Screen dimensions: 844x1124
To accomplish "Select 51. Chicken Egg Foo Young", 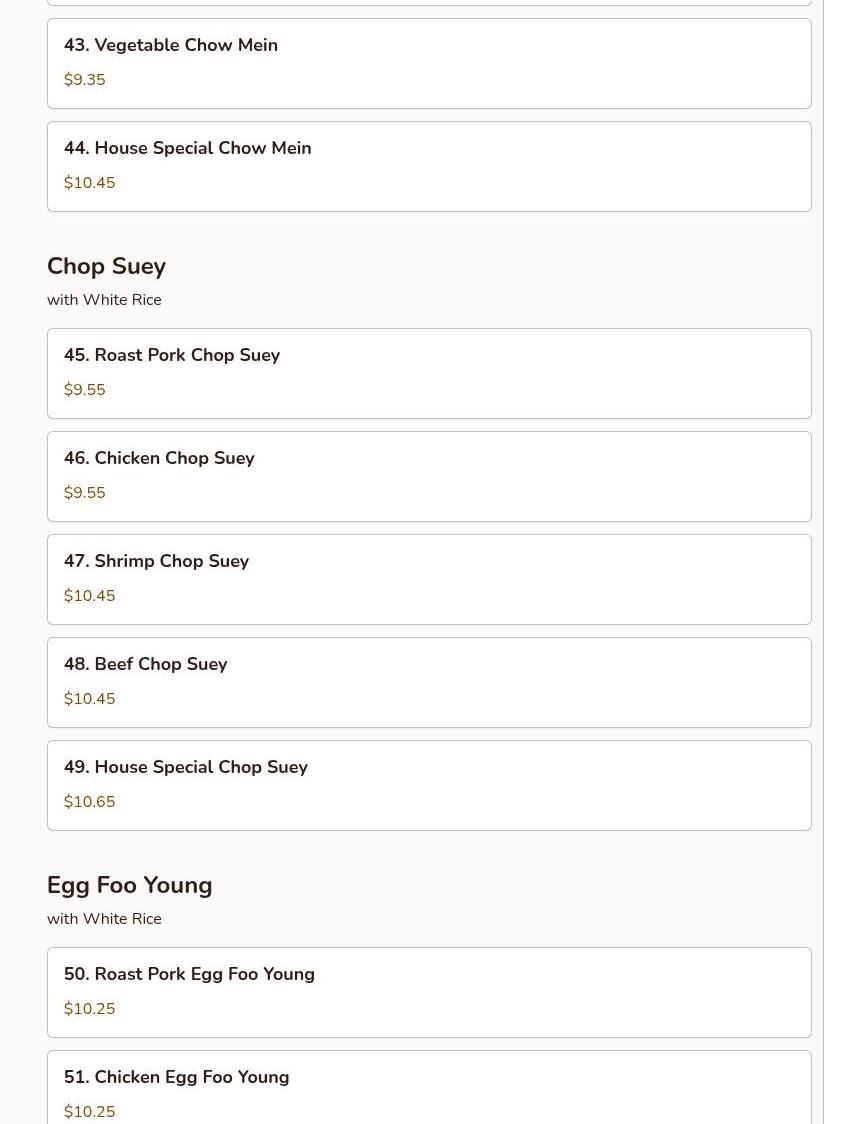I will tap(428, 1088).
